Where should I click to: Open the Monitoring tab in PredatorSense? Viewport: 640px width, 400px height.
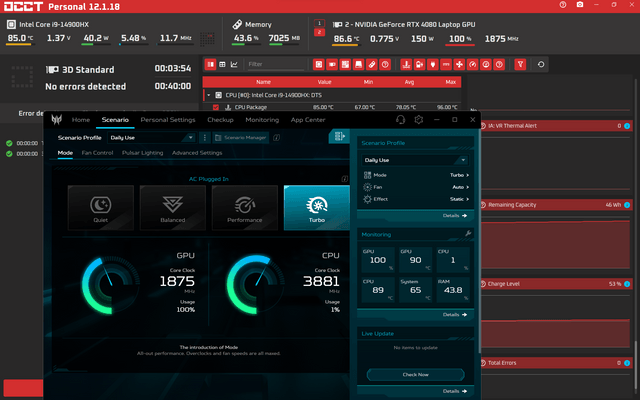point(262,120)
